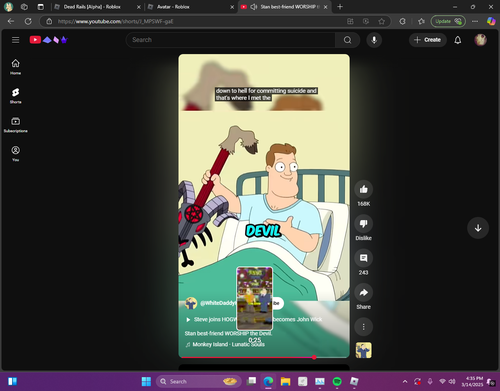Open the YouTube account avatar menu
500x391 pixels.
click(x=480, y=40)
